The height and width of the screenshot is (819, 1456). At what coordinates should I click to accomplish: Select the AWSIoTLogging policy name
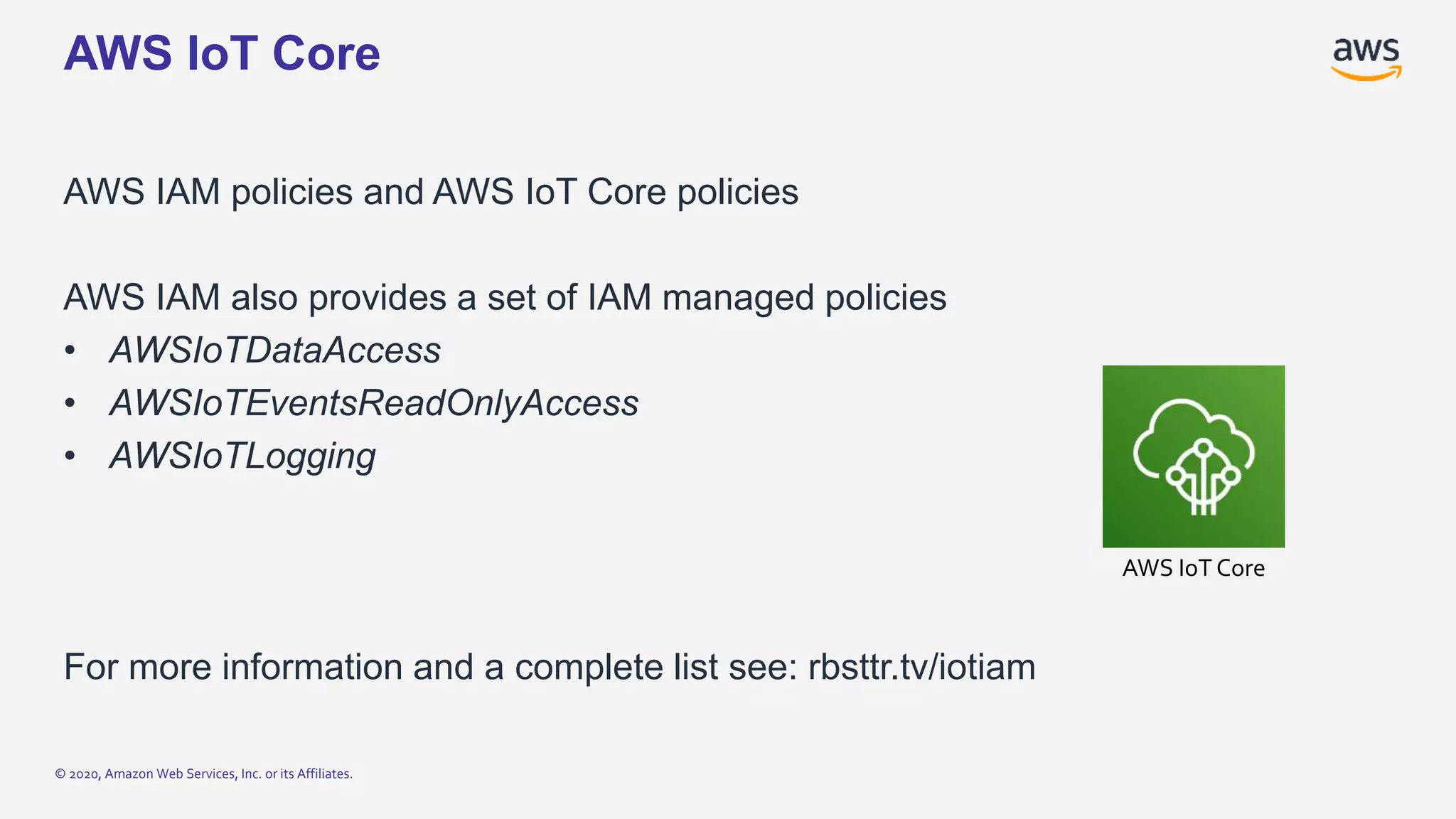242,456
